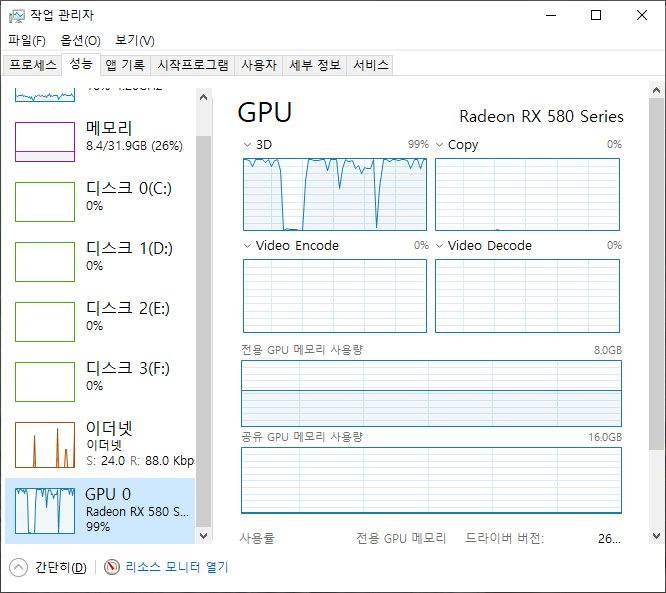This screenshot has height=593, width=666.
Task: Click the 전용 GPU 메모리 bottom label
Action: [401, 539]
